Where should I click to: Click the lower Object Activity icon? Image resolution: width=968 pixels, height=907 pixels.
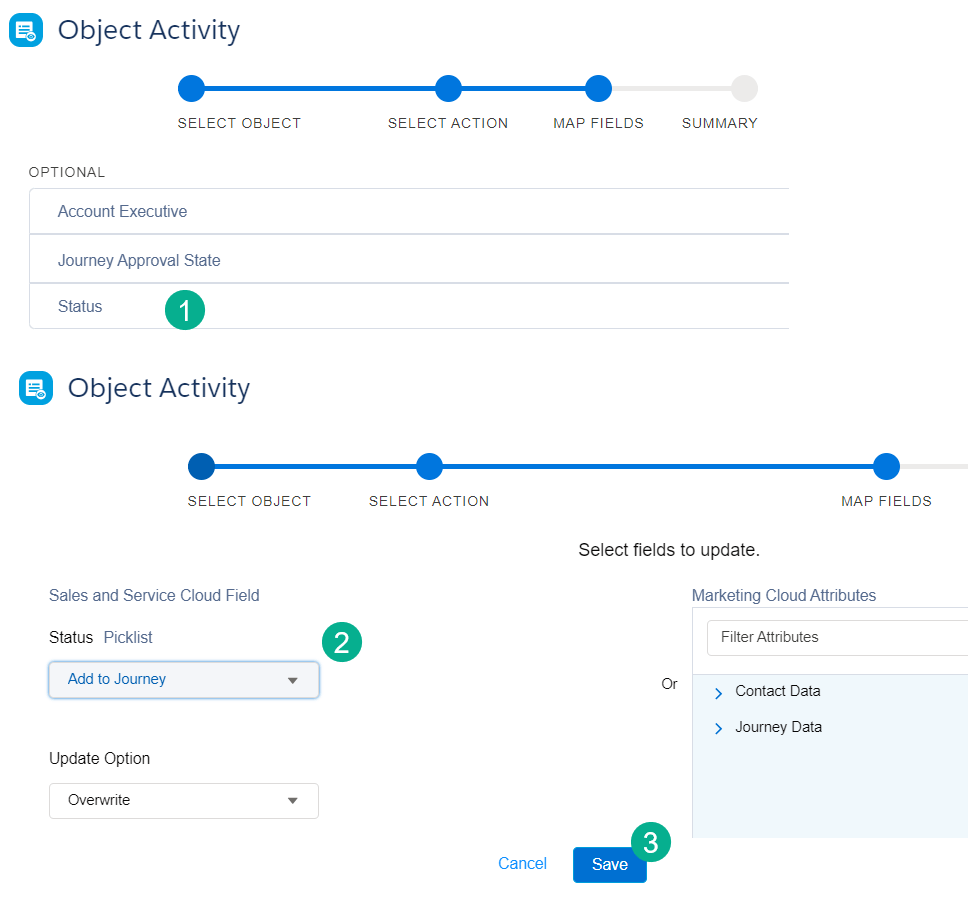[36, 388]
